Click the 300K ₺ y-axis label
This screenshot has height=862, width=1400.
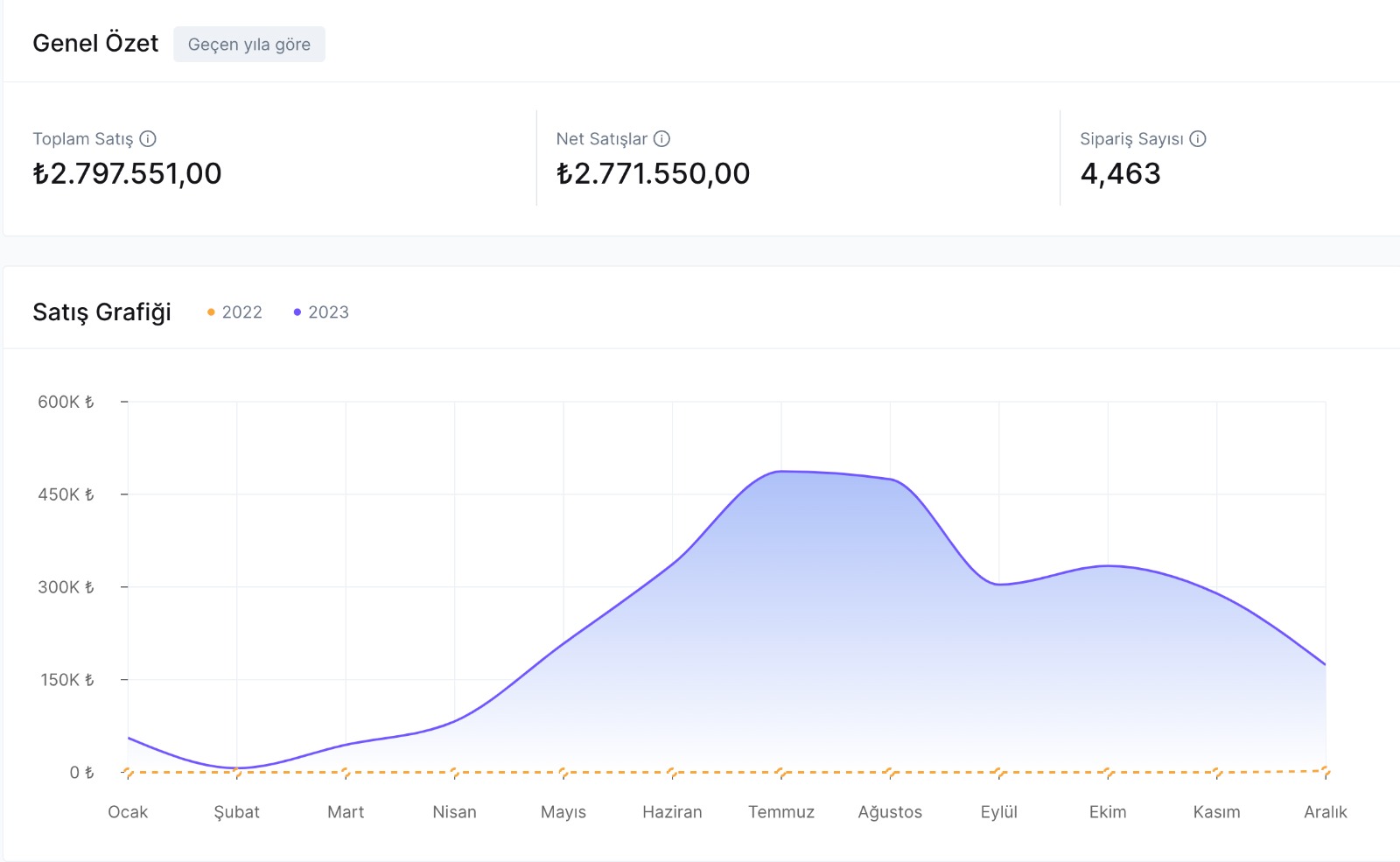pos(66,587)
